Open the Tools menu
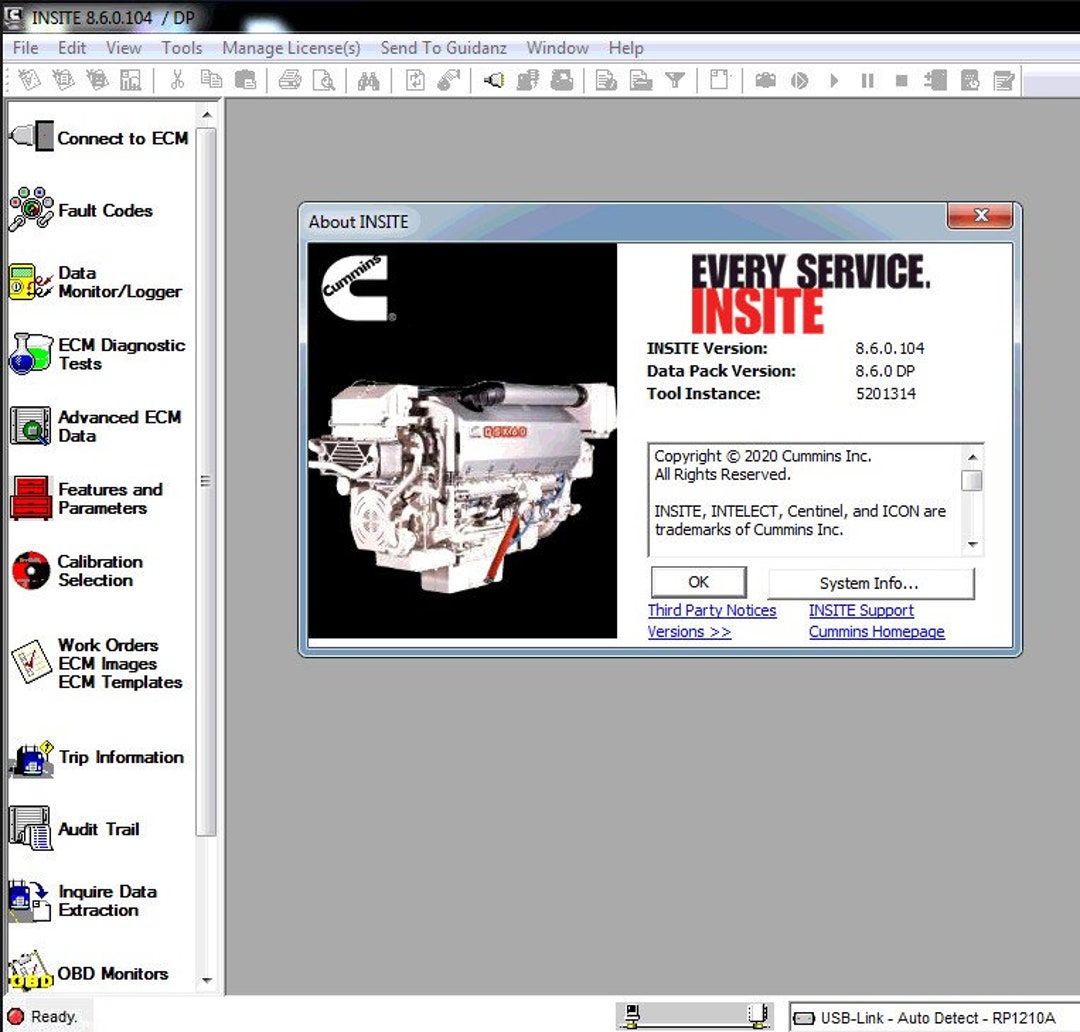The width and height of the screenshot is (1080, 1032). point(181,47)
